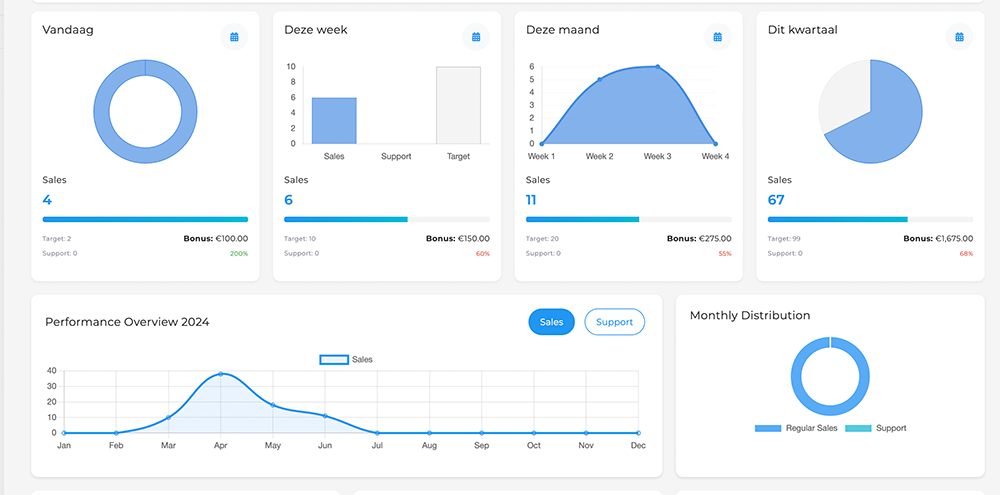Click gray slice of Dit kwartaal pie
Viewport: 1000px width, 495px height.
click(x=840, y=95)
